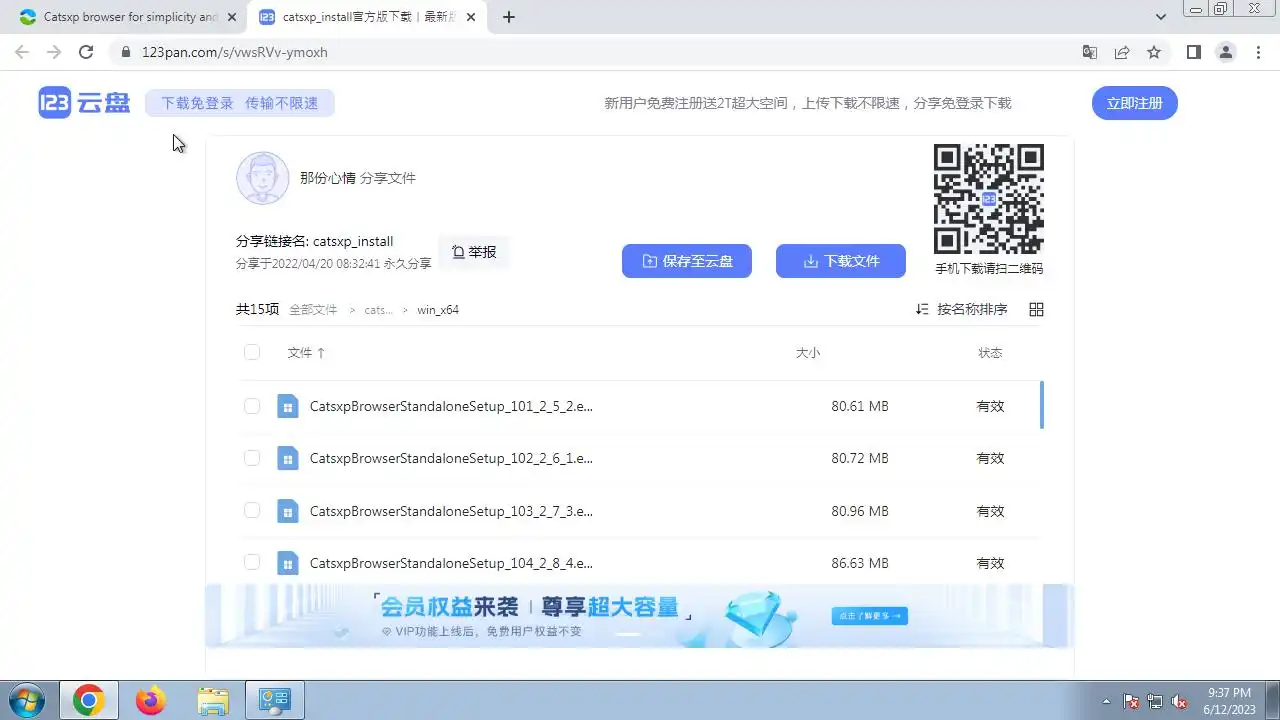The image size is (1280, 720).
Task: Click the 状态 column header
Action: (990, 353)
